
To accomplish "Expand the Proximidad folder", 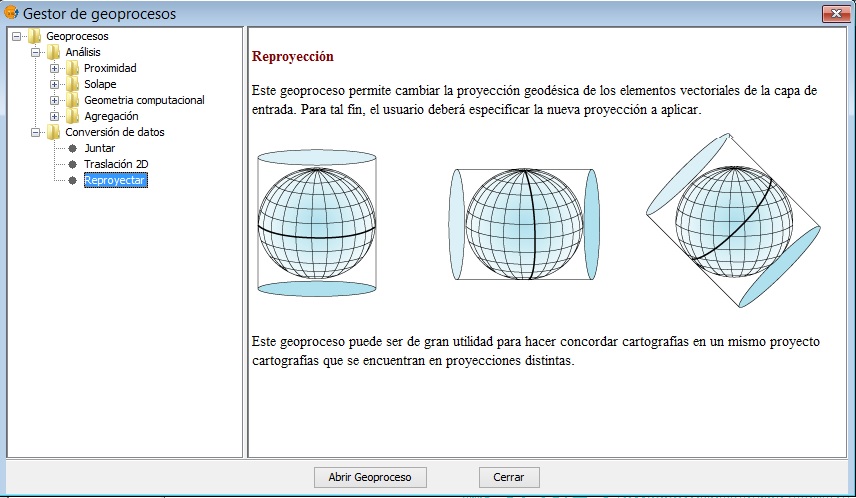I will click(x=54, y=68).
